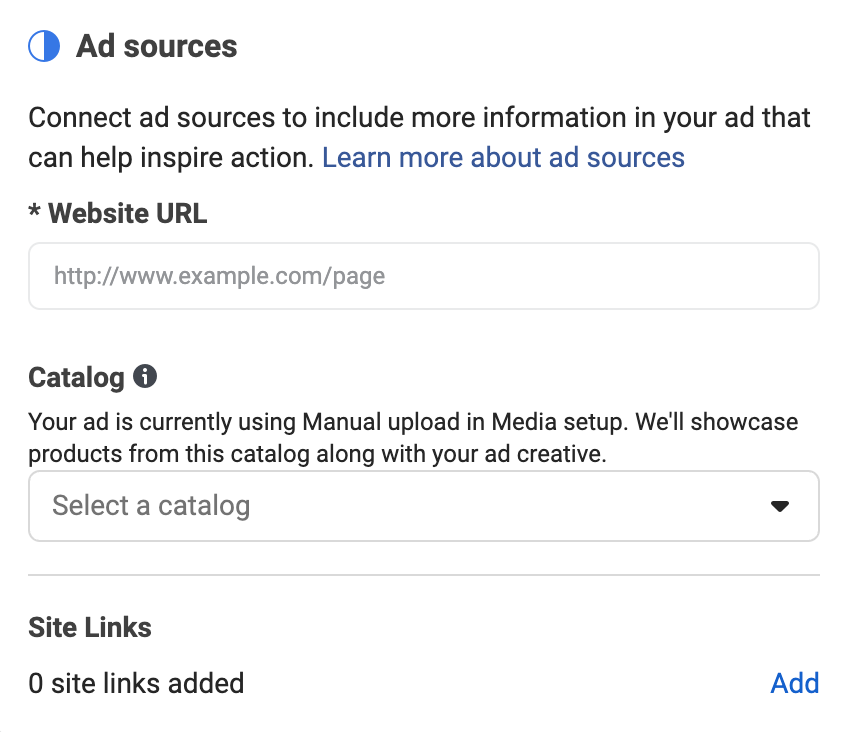Click the catalog dropdown caret arrow
Viewport: 844px width, 732px height.
[779, 506]
